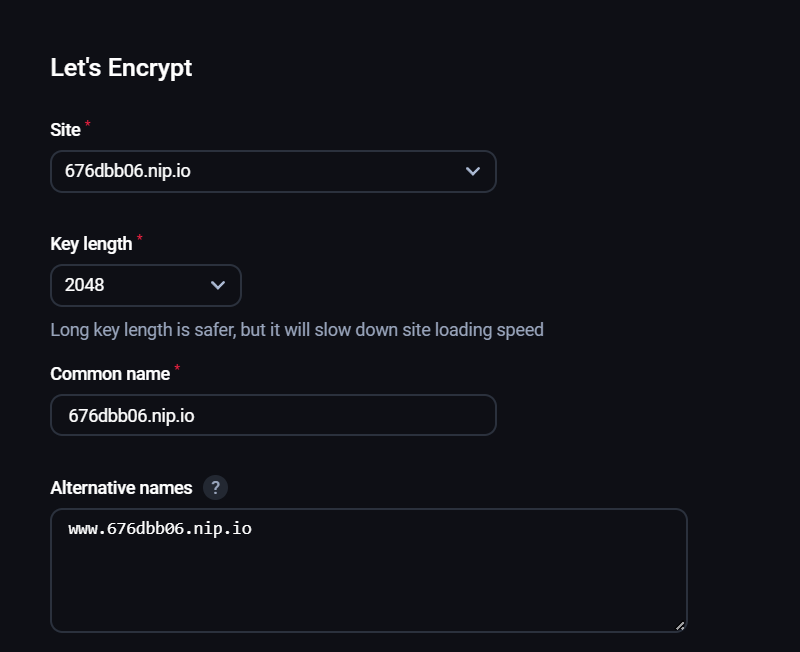Click the chevron arrow in Site dropdown
This screenshot has height=652, width=800.
[473, 171]
